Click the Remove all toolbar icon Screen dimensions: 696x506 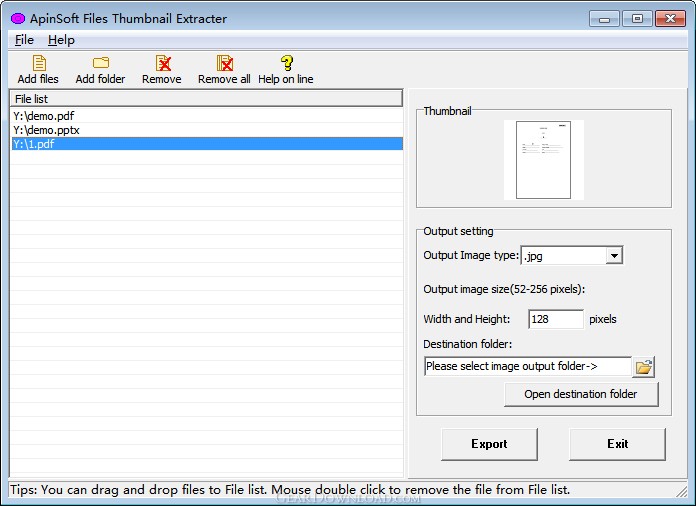[x=224, y=70]
